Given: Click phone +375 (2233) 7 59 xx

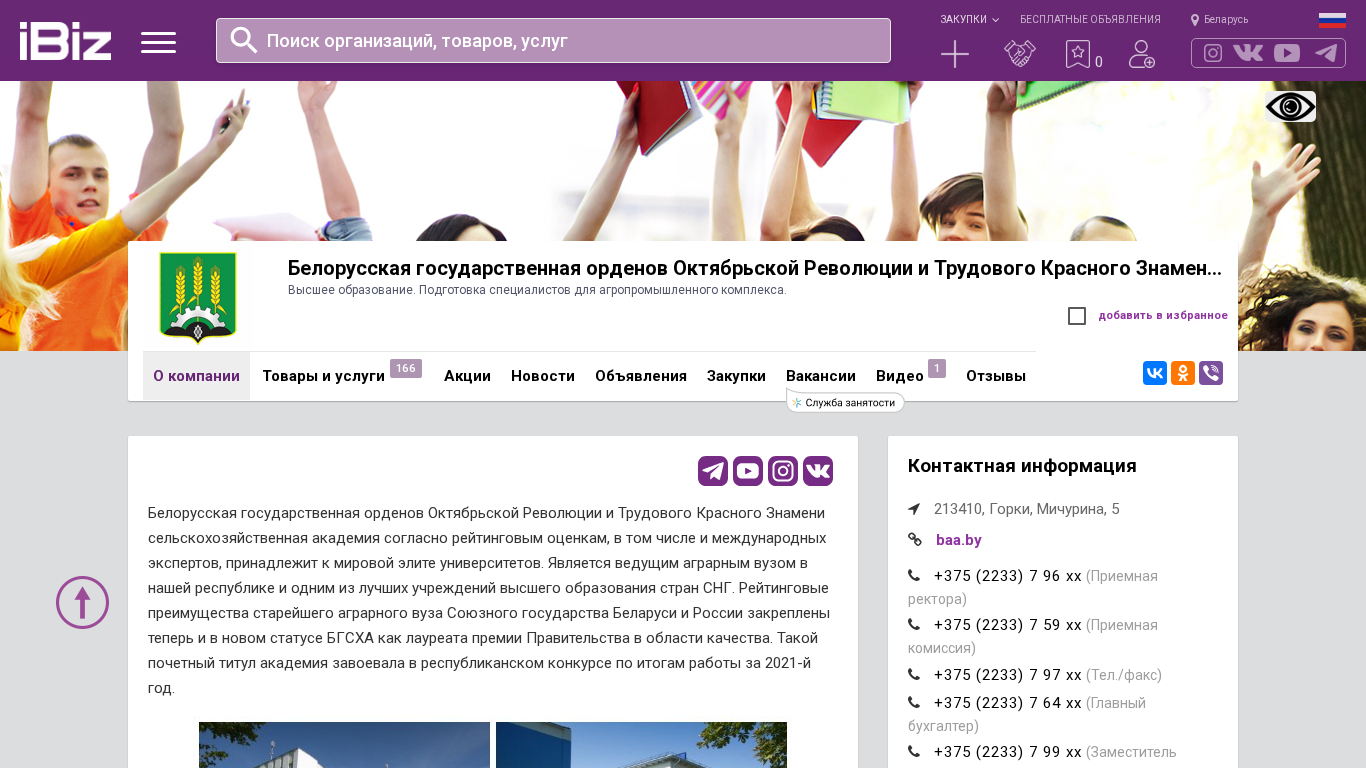Looking at the screenshot, I should 1008,625.
